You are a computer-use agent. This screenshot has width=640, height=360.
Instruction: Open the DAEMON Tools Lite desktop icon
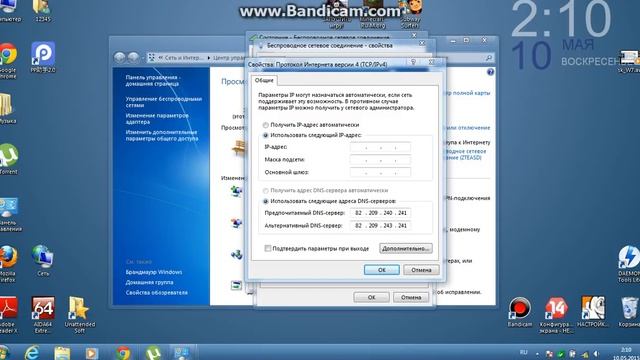[629, 264]
